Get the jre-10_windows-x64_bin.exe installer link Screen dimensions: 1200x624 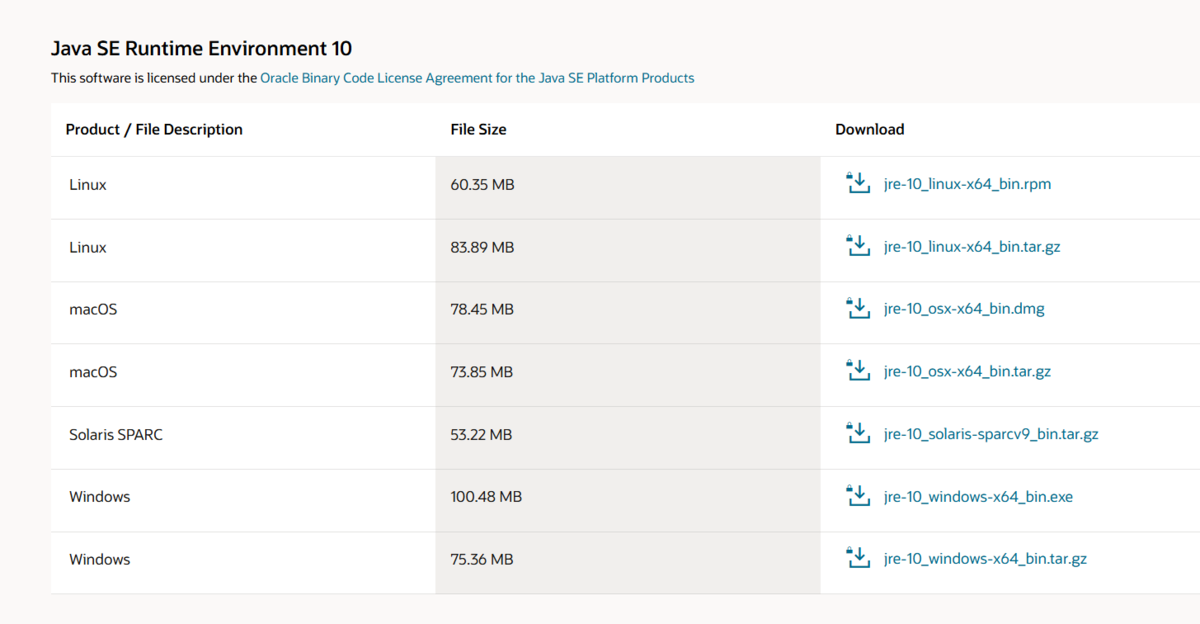(978, 497)
